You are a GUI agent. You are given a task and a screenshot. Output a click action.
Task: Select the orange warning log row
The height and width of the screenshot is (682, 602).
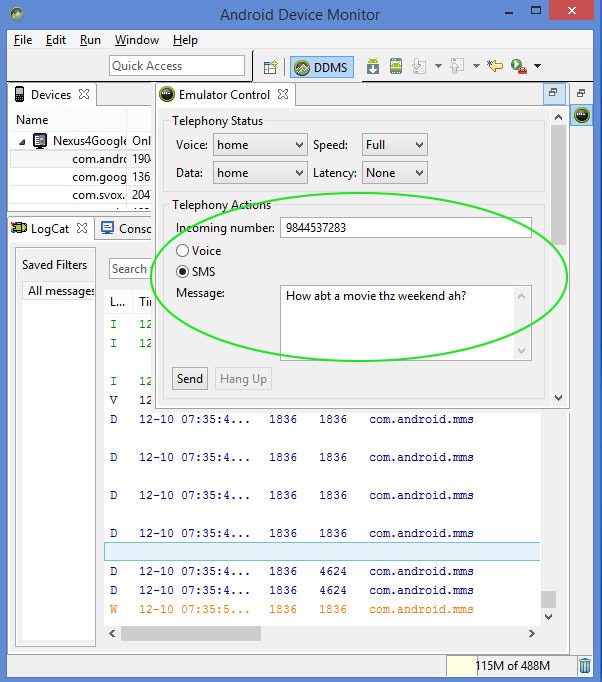[x=322, y=609]
